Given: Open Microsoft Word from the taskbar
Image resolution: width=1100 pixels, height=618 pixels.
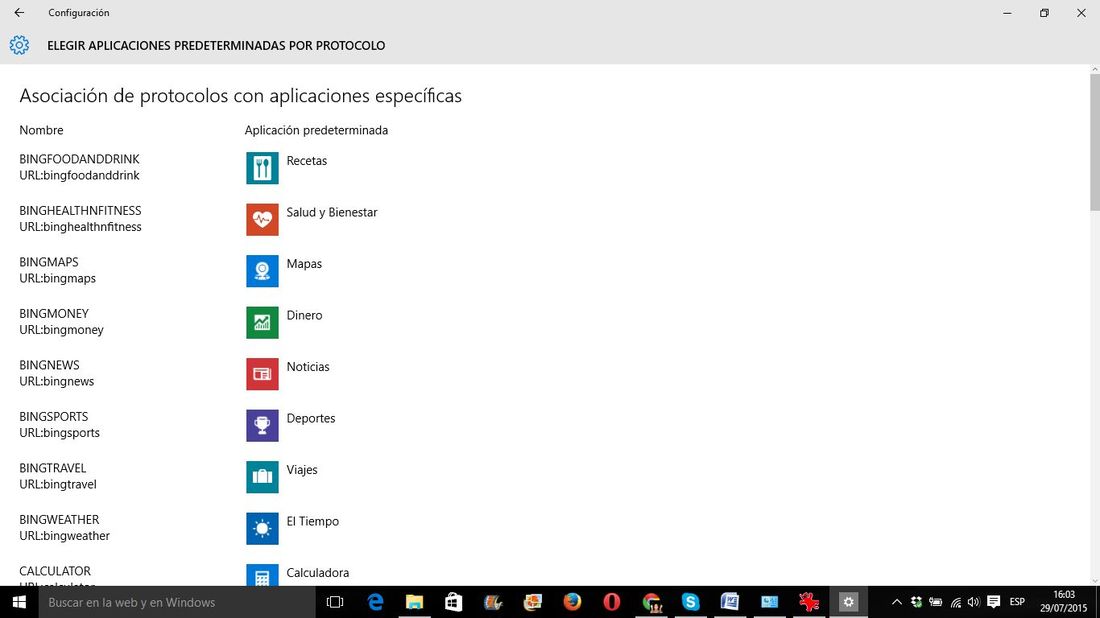Looking at the screenshot, I should point(730,602).
